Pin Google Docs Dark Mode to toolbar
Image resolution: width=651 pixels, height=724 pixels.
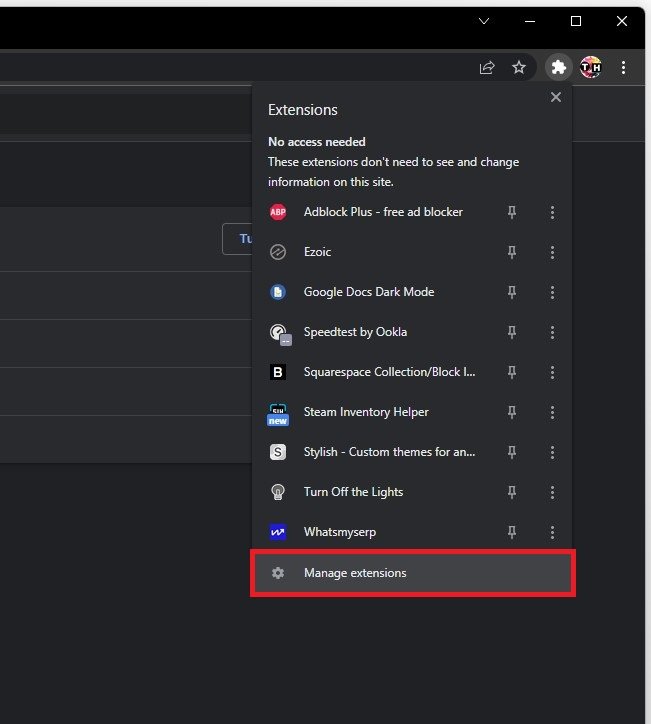point(512,292)
